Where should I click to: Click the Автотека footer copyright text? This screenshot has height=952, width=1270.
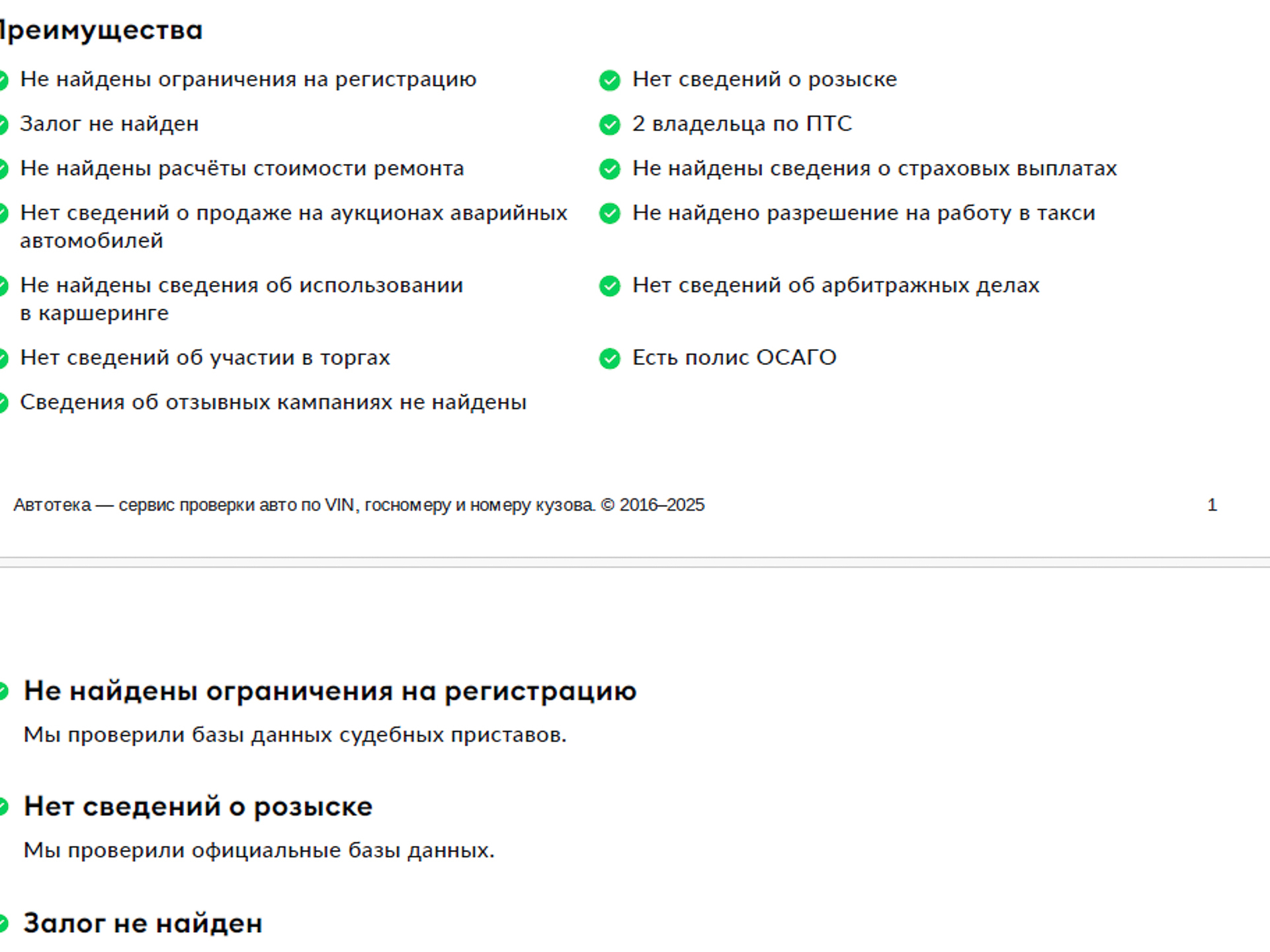[x=359, y=505]
